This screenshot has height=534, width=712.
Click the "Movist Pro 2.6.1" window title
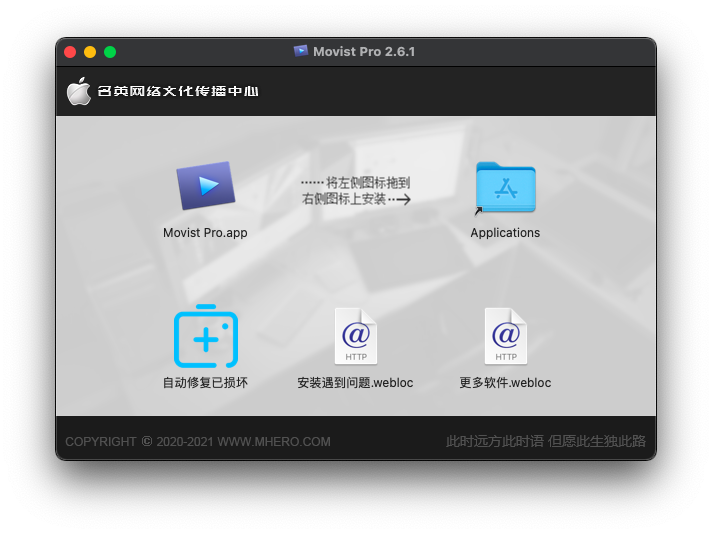(364, 51)
